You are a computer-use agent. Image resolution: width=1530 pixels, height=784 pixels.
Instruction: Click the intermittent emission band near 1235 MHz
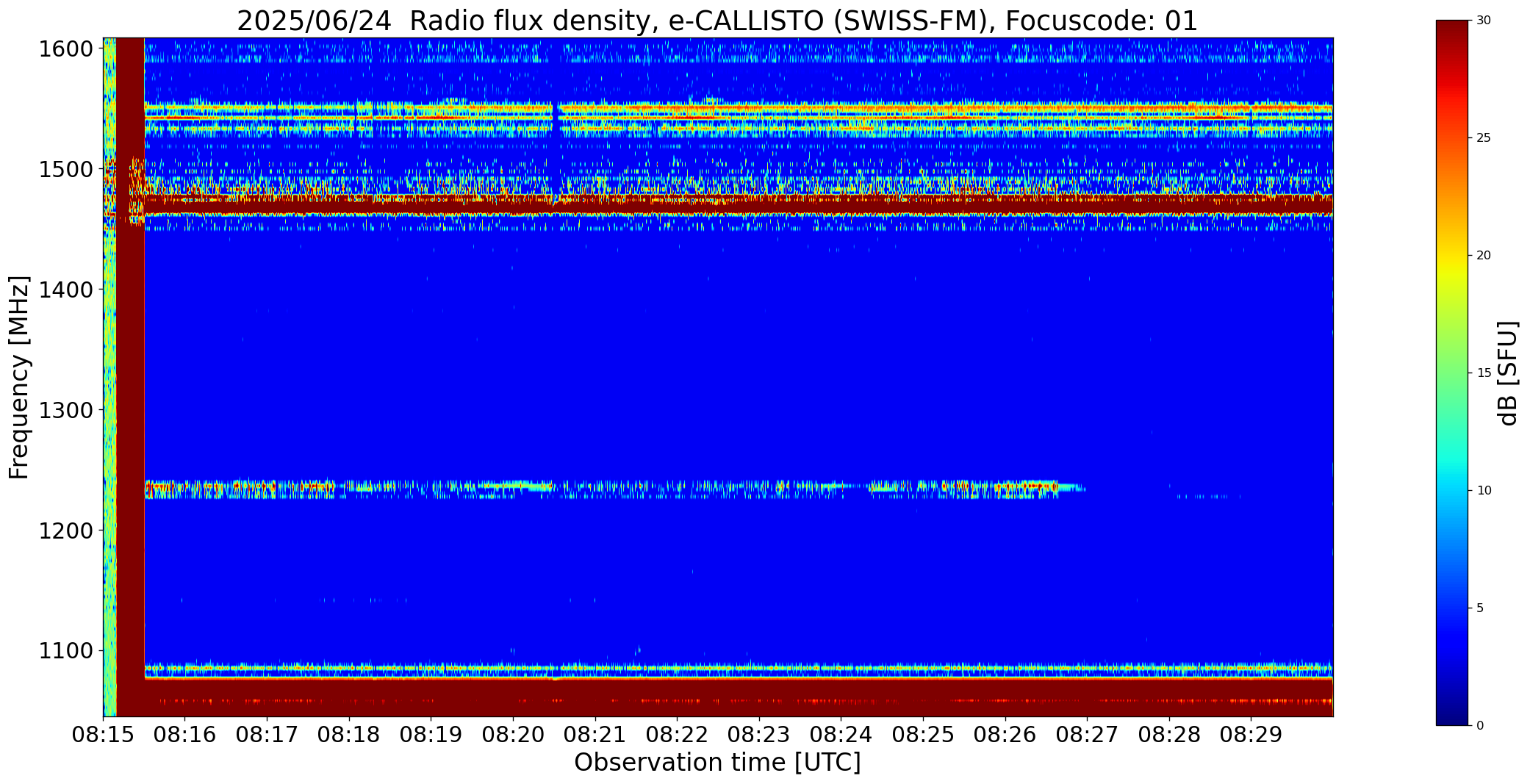[614, 489]
